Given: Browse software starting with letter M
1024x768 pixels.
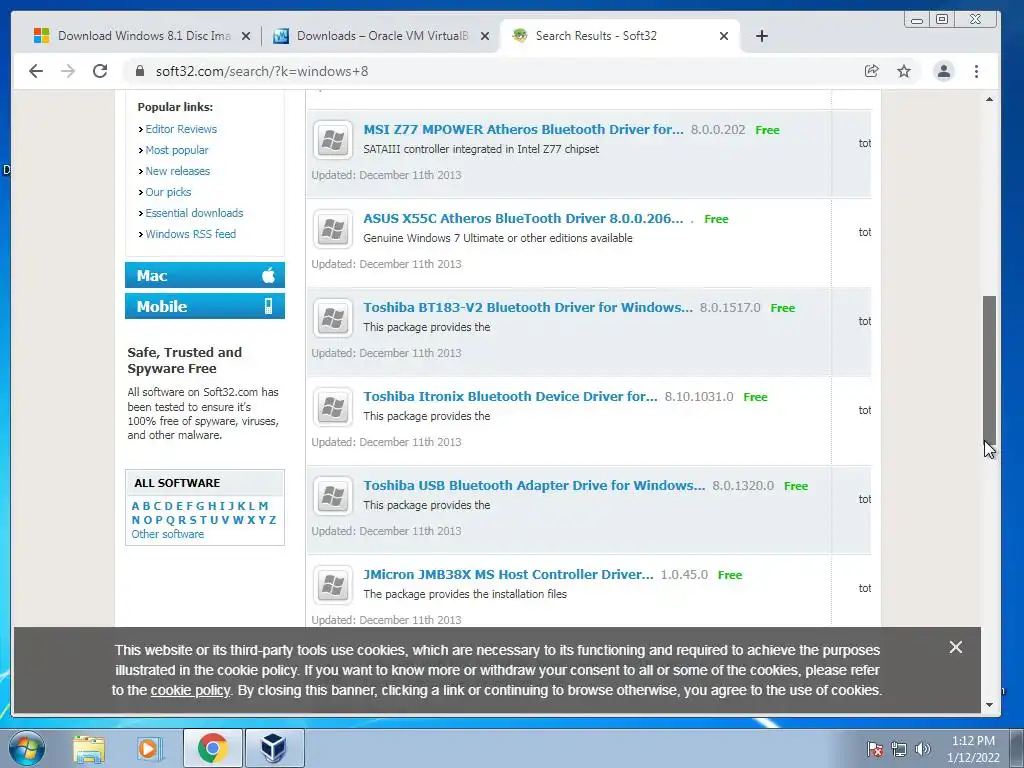Looking at the screenshot, I should pos(263,506).
